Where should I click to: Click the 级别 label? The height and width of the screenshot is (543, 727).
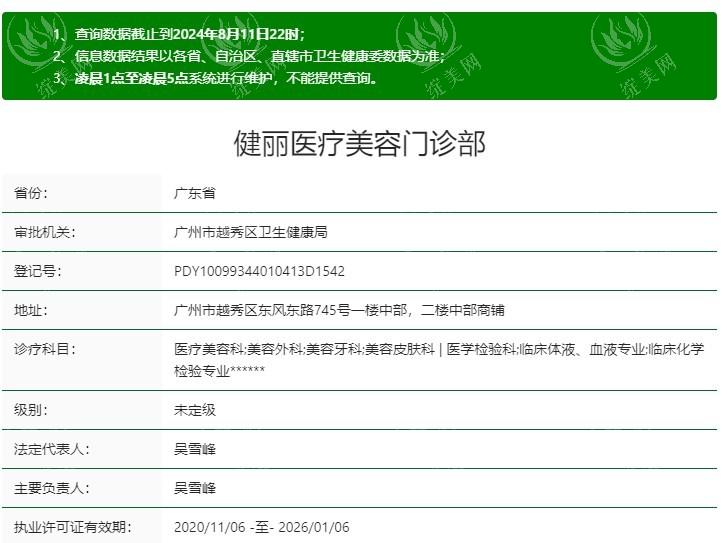pos(31,410)
